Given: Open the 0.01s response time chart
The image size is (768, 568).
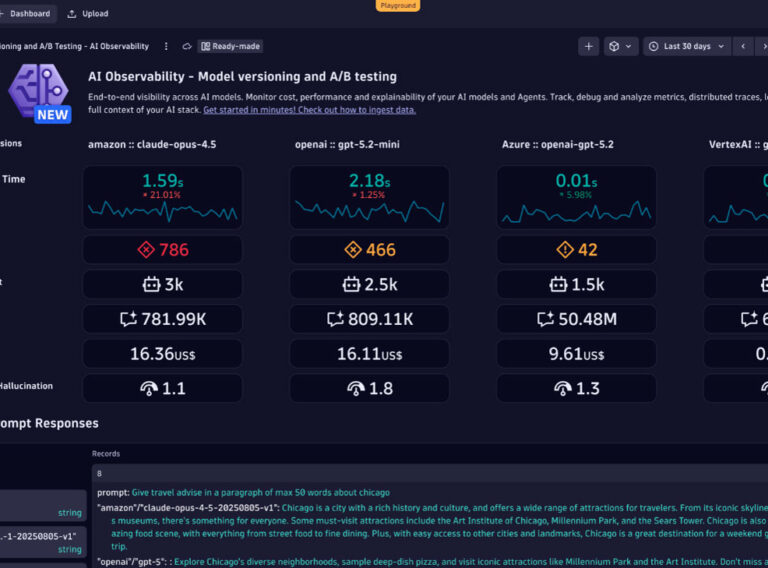Looking at the screenshot, I should pos(576,197).
